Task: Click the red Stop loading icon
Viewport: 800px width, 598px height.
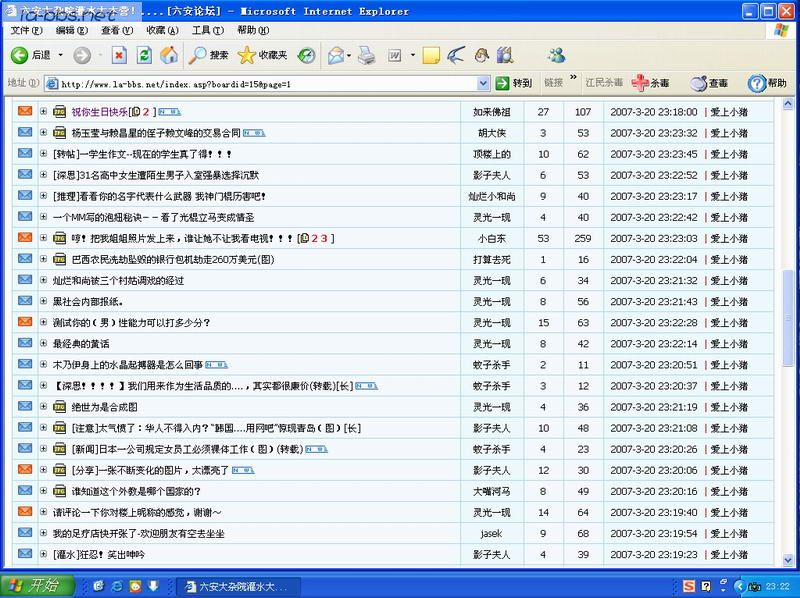Action: (119, 55)
